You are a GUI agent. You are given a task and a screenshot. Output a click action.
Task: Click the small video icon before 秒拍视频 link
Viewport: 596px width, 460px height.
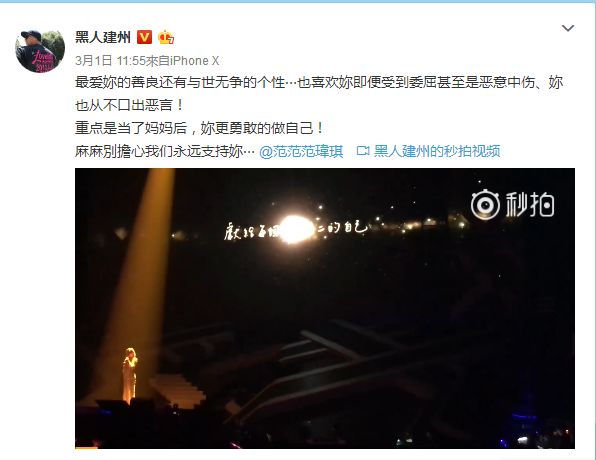(x=363, y=151)
